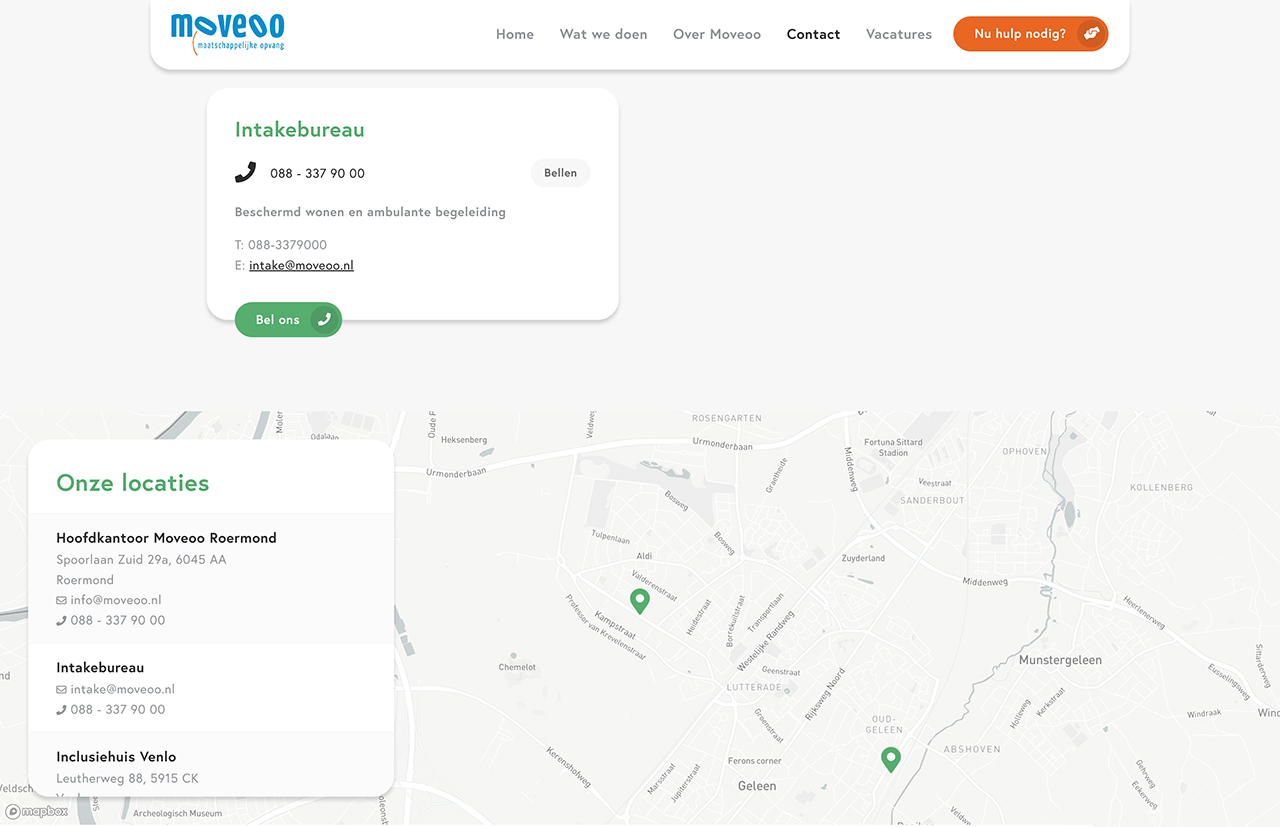Click address Leutherweg 88, 5915 CK
1280x827 pixels.
(127, 778)
